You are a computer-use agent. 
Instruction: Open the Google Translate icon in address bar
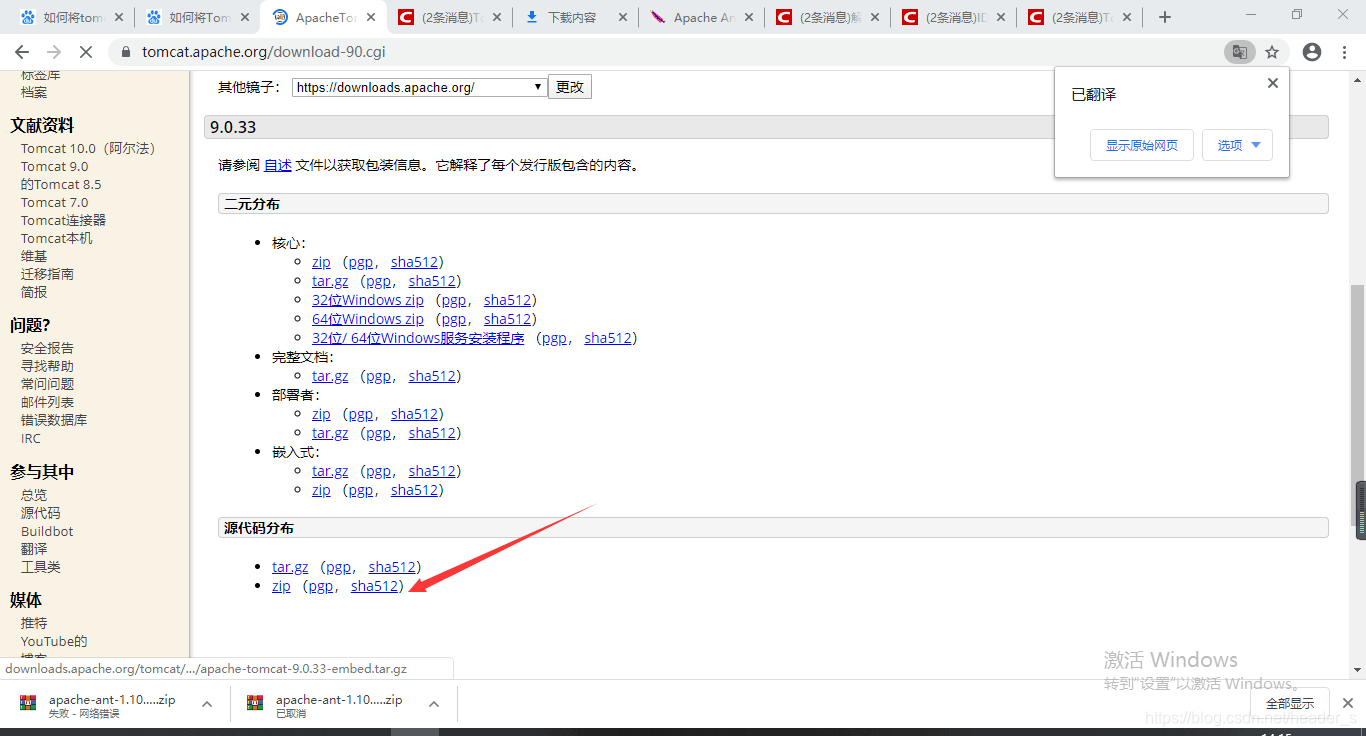click(1239, 52)
